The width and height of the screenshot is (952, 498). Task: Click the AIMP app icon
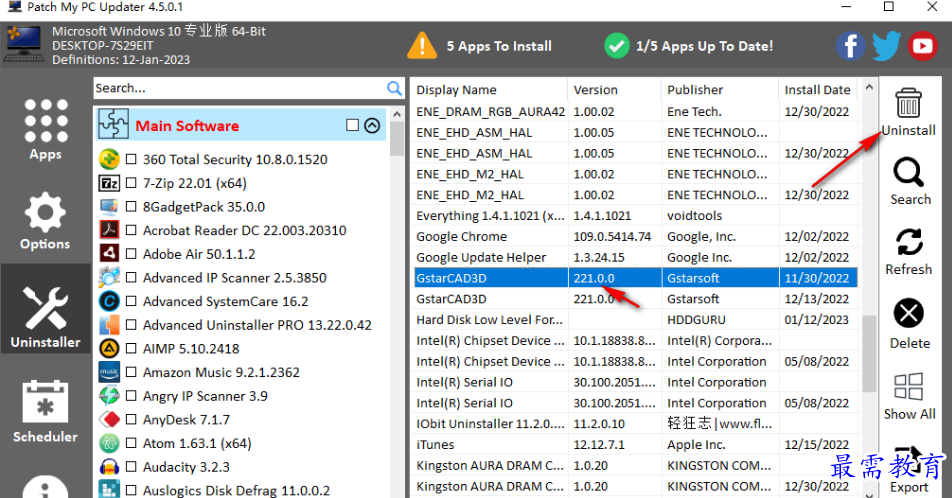109,349
